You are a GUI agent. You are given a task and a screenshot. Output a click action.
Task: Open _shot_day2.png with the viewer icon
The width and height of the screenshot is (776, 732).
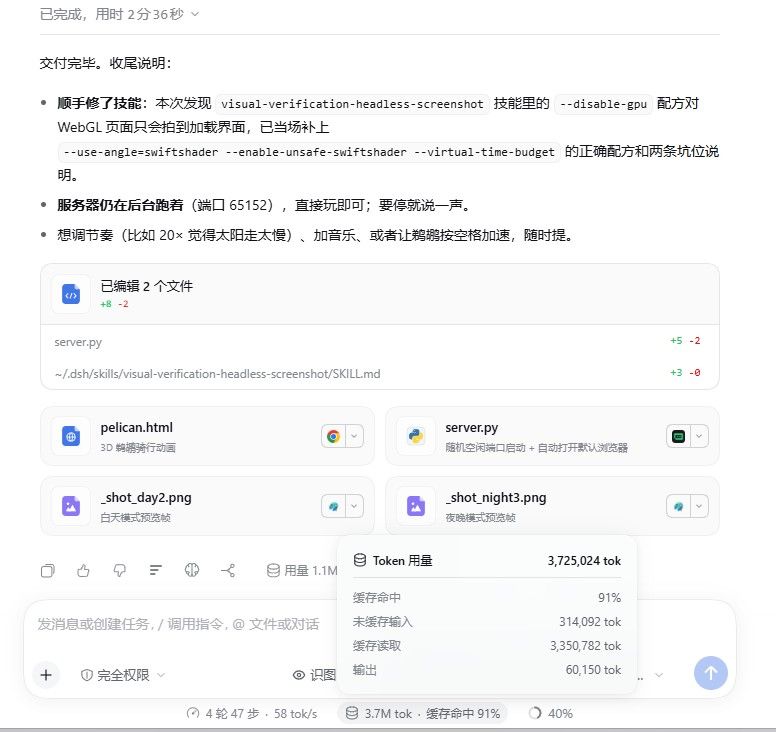point(334,506)
